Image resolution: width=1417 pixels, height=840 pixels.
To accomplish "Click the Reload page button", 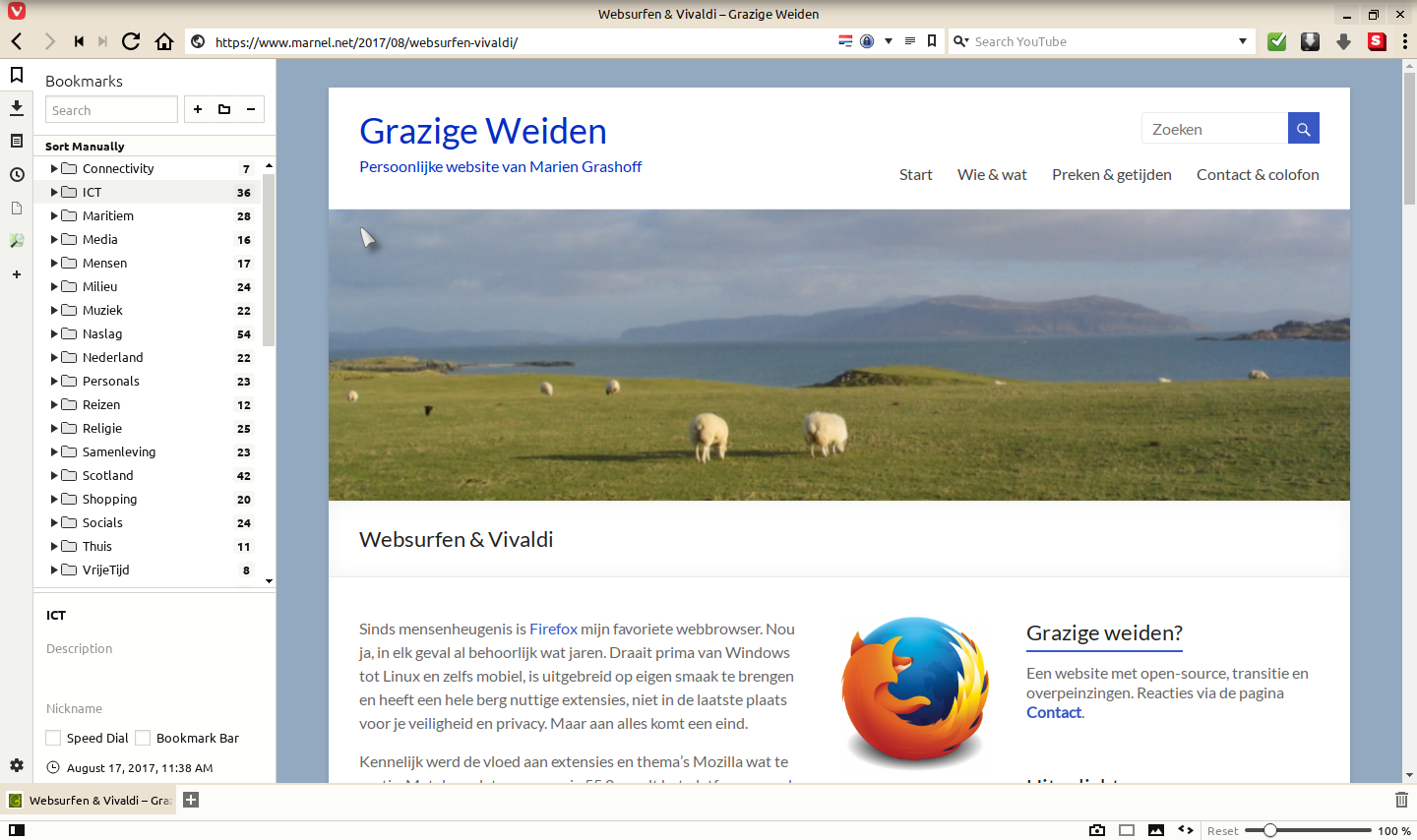I will pyautogui.click(x=131, y=41).
